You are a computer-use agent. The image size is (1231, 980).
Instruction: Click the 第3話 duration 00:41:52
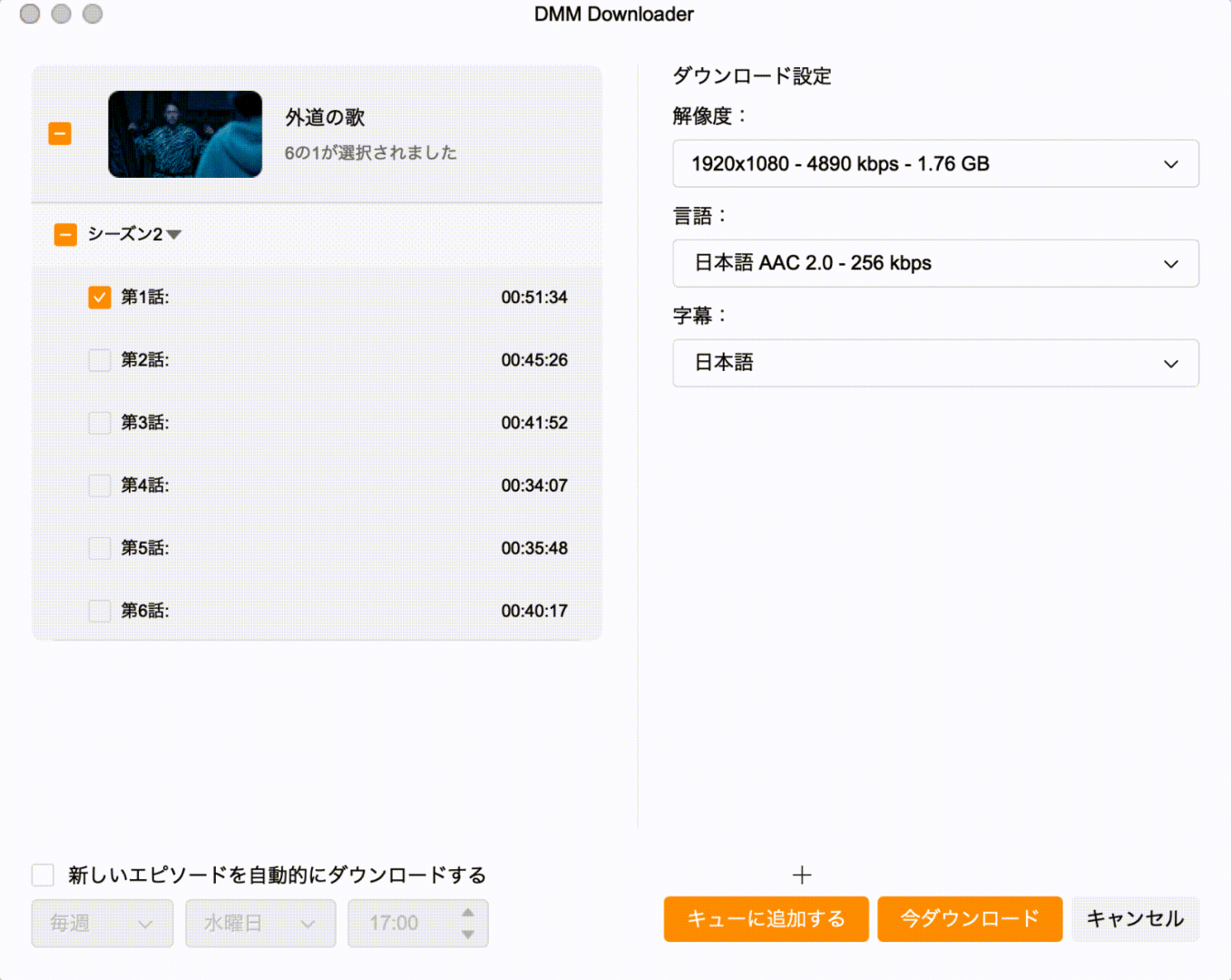534,423
